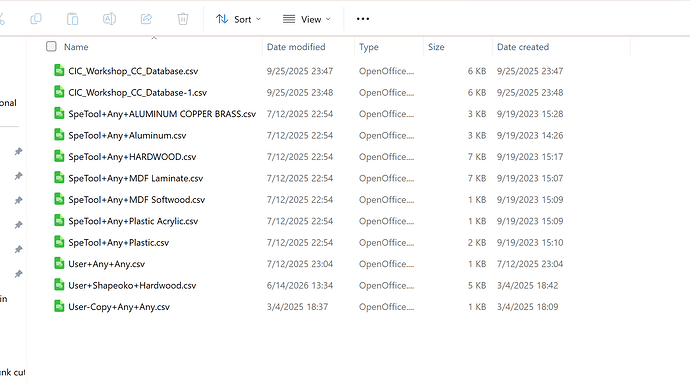Image resolution: width=690 pixels, height=385 pixels.
Task: Open the Sort dropdown menu
Action: tap(239, 19)
